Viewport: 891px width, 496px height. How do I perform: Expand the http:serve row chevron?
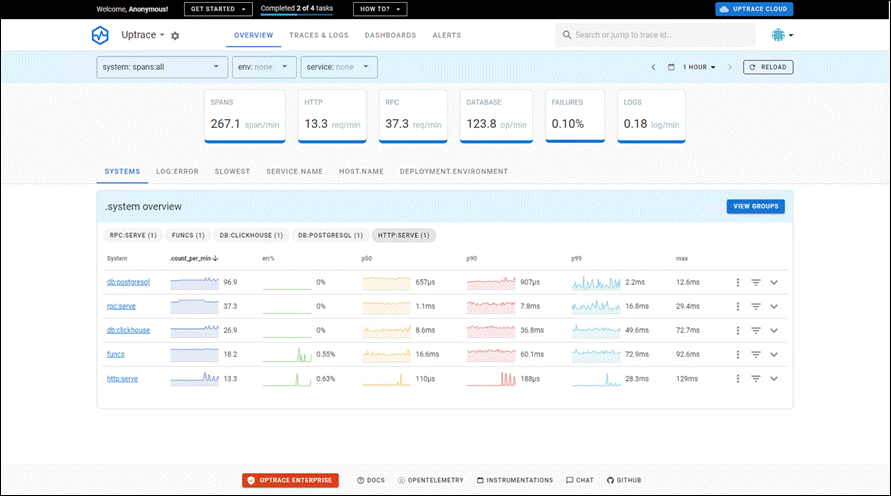point(774,378)
